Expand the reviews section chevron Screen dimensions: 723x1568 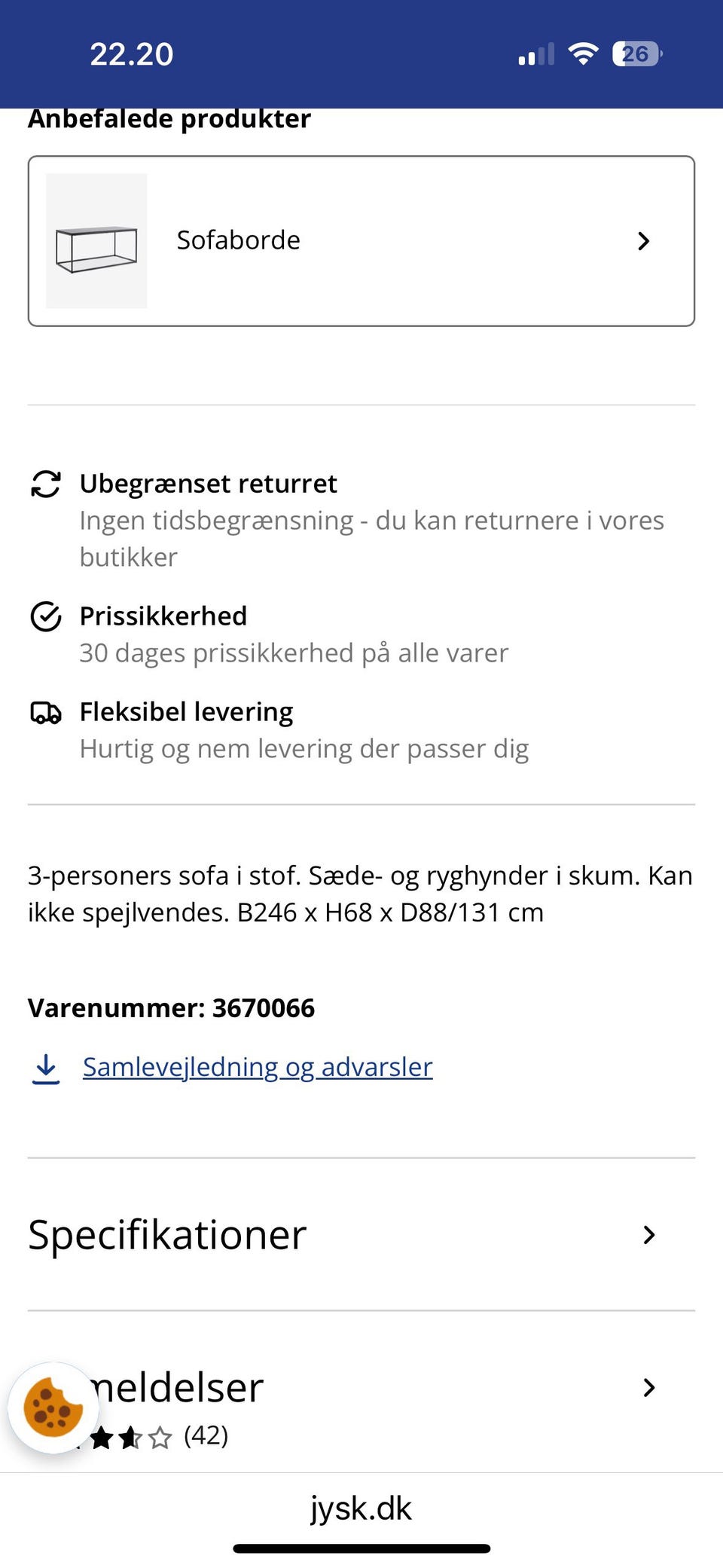(x=648, y=1387)
